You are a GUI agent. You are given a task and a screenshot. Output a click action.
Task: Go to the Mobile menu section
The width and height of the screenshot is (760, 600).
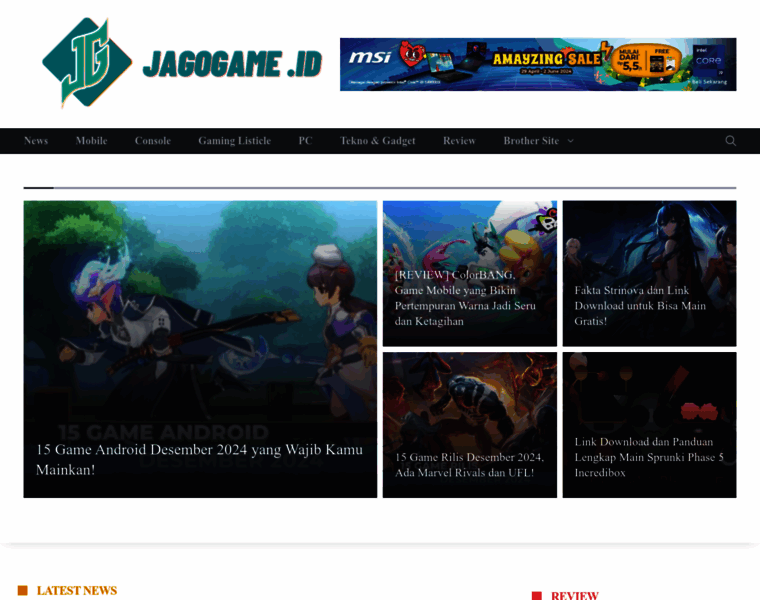92,141
